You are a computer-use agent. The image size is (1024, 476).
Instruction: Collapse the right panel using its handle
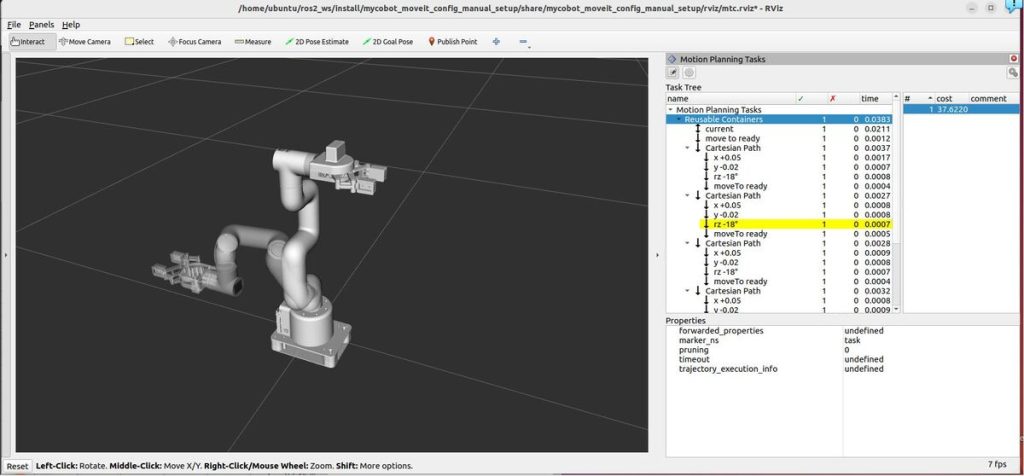click(x=657, y=255)
